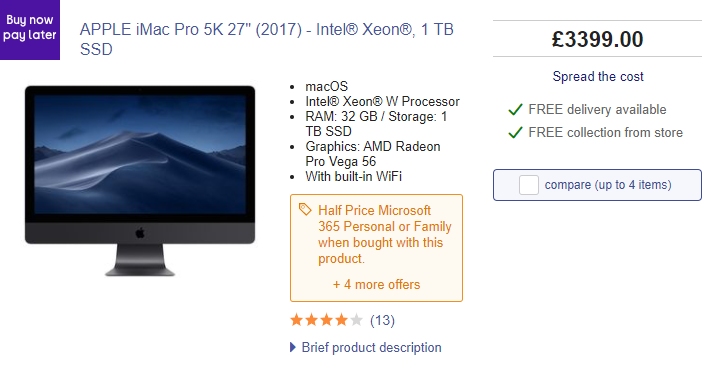Click the £3399.00 price
This screenshot has width=722, height=373.
point(597,39)
